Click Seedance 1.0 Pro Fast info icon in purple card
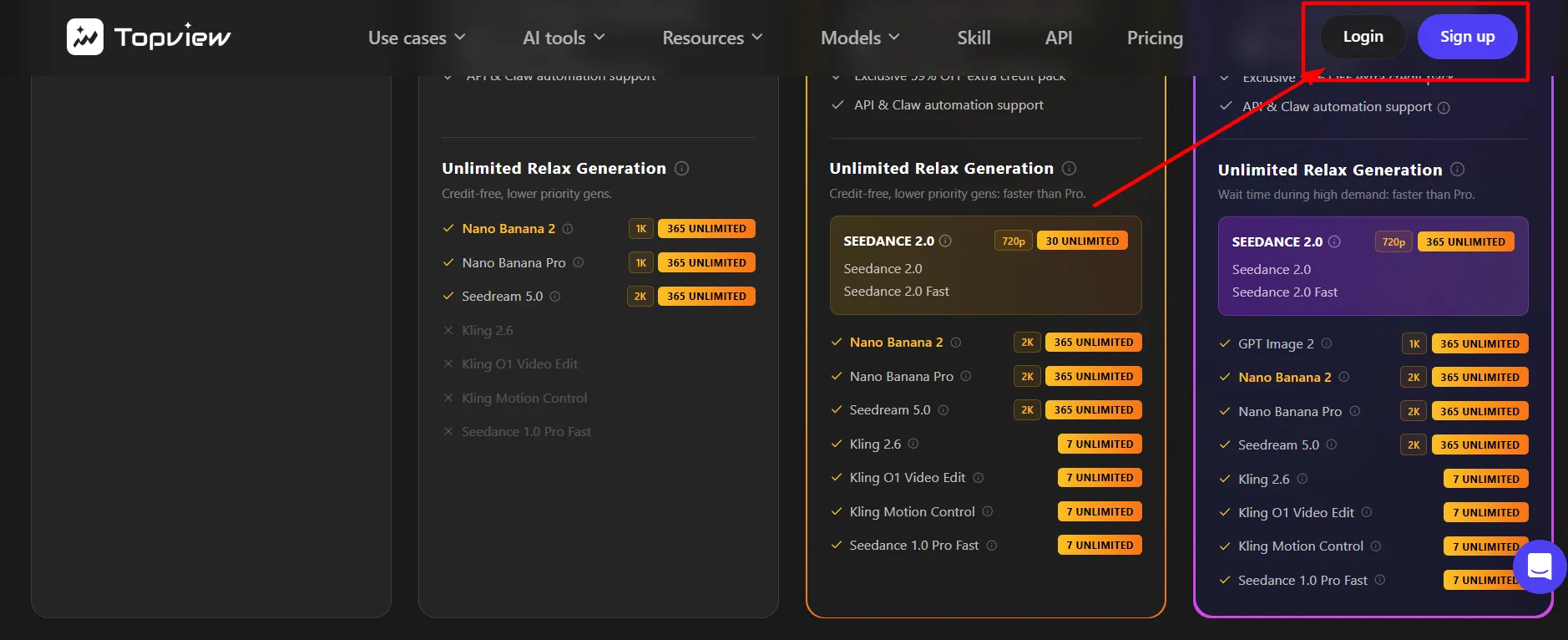This screenshot has height=640, width=1568. (x=1380, y=580)
